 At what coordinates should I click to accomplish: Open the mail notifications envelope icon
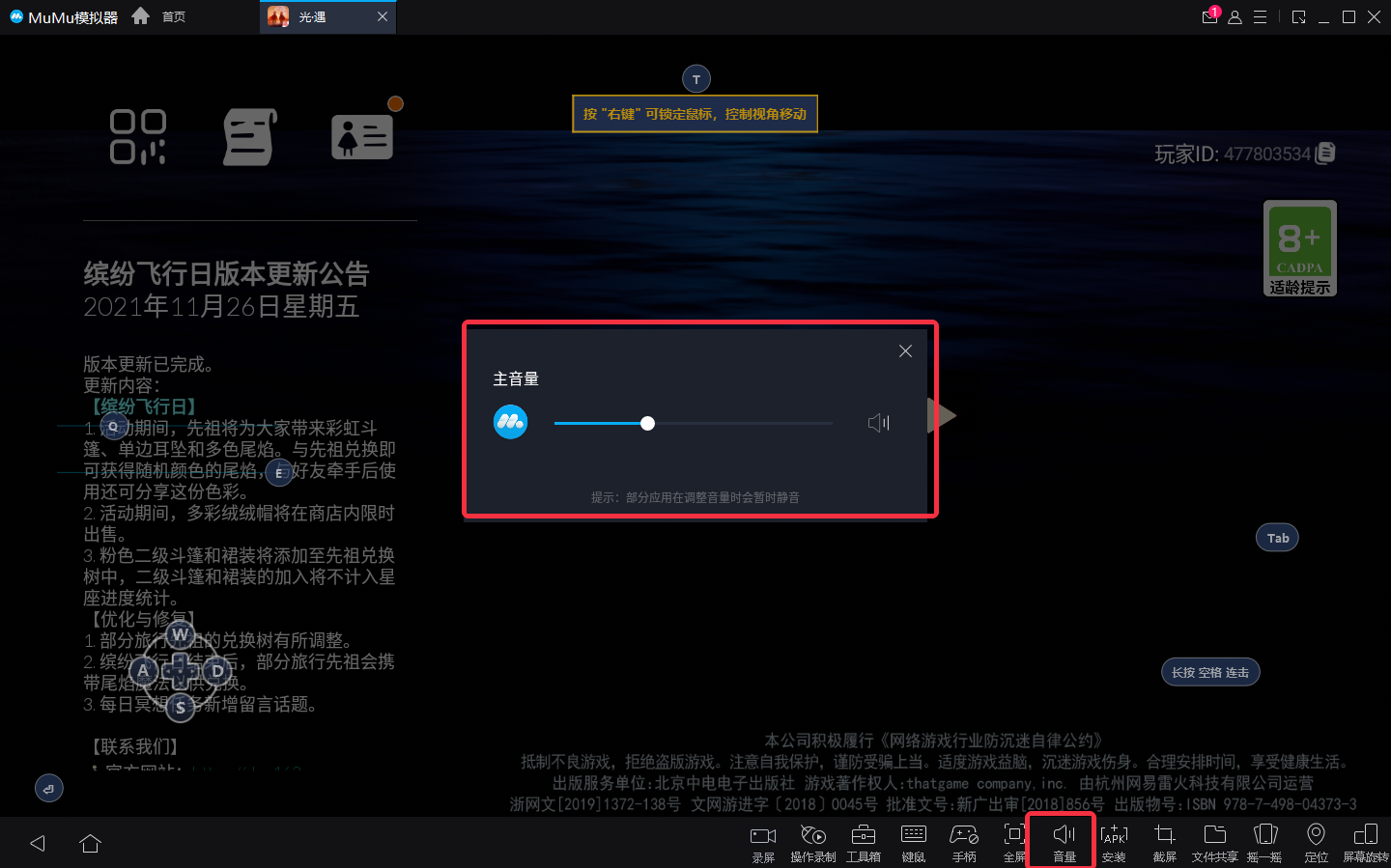(x=1209, y=16)
